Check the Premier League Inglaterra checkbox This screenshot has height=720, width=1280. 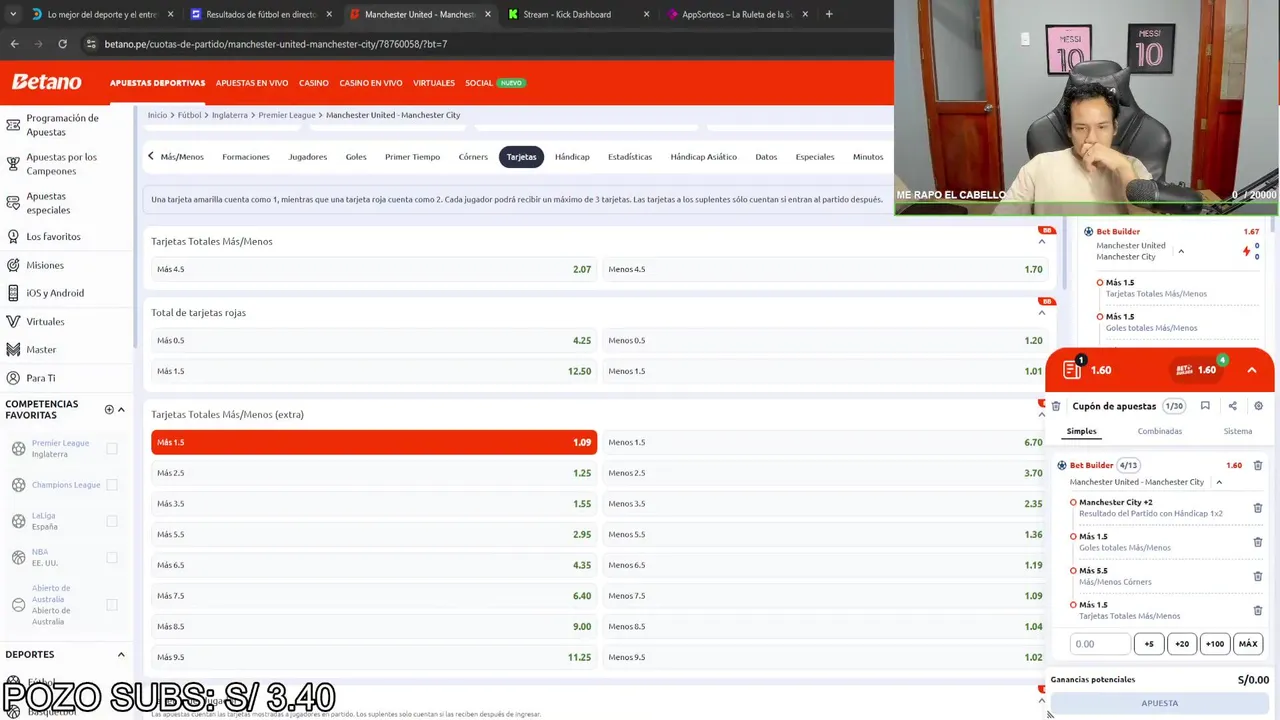(112, 449)
